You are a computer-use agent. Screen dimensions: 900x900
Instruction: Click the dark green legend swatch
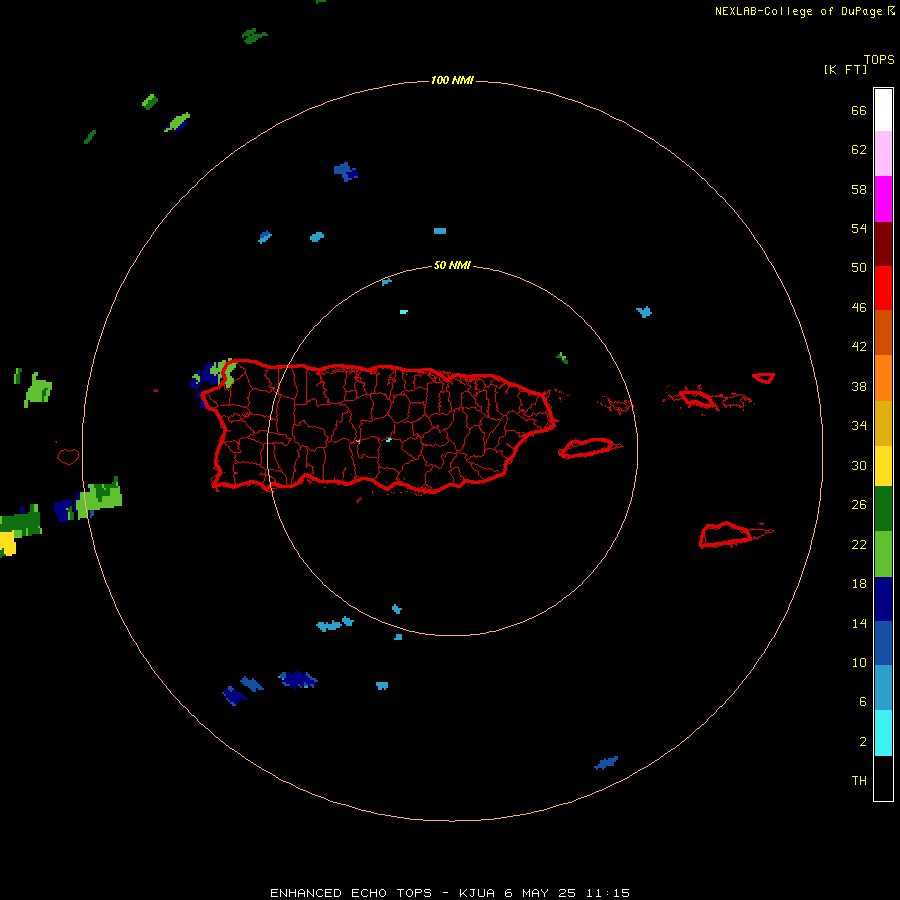[x=883, y=508]
